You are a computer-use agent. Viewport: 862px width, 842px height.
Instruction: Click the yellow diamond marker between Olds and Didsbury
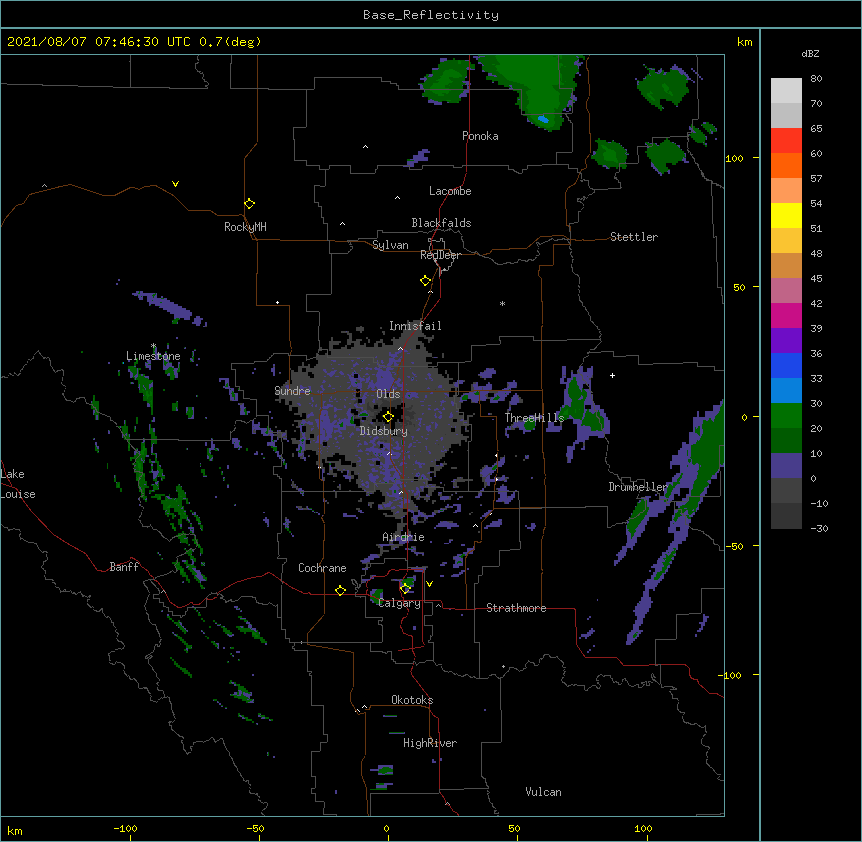[x=388, y=417]
